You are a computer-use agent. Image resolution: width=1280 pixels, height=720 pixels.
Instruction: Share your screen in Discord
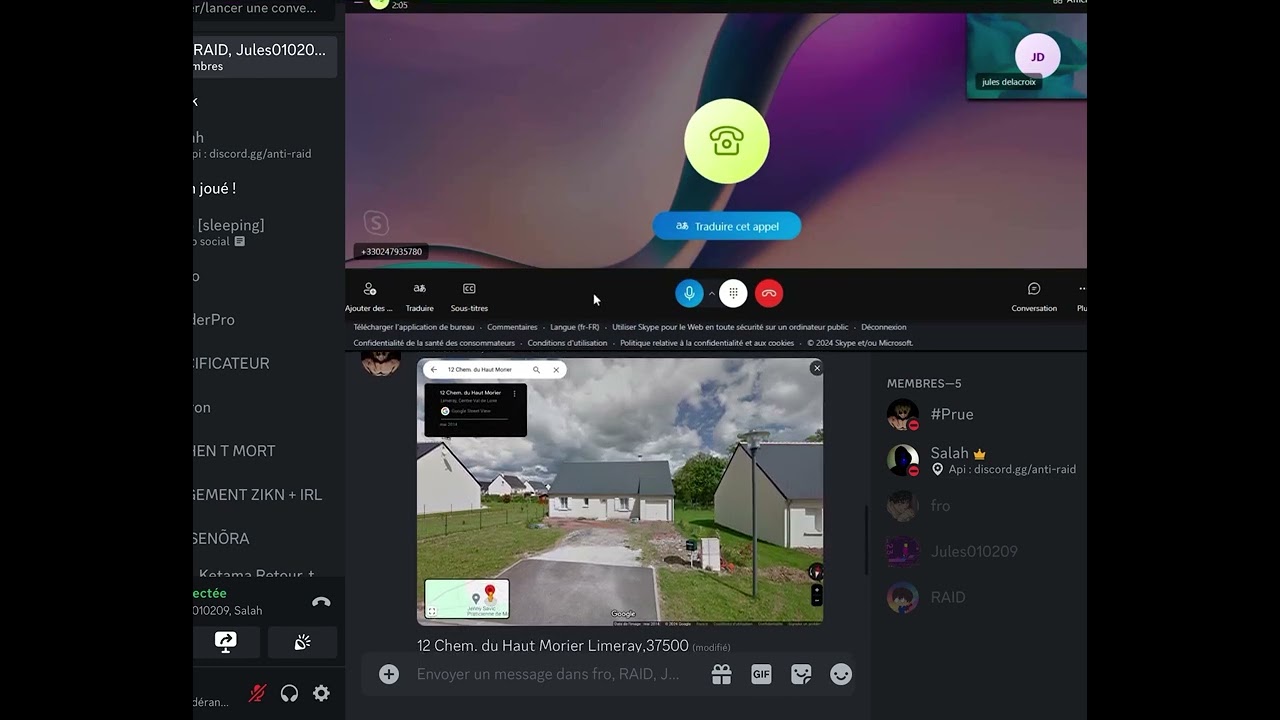[226, 642]
